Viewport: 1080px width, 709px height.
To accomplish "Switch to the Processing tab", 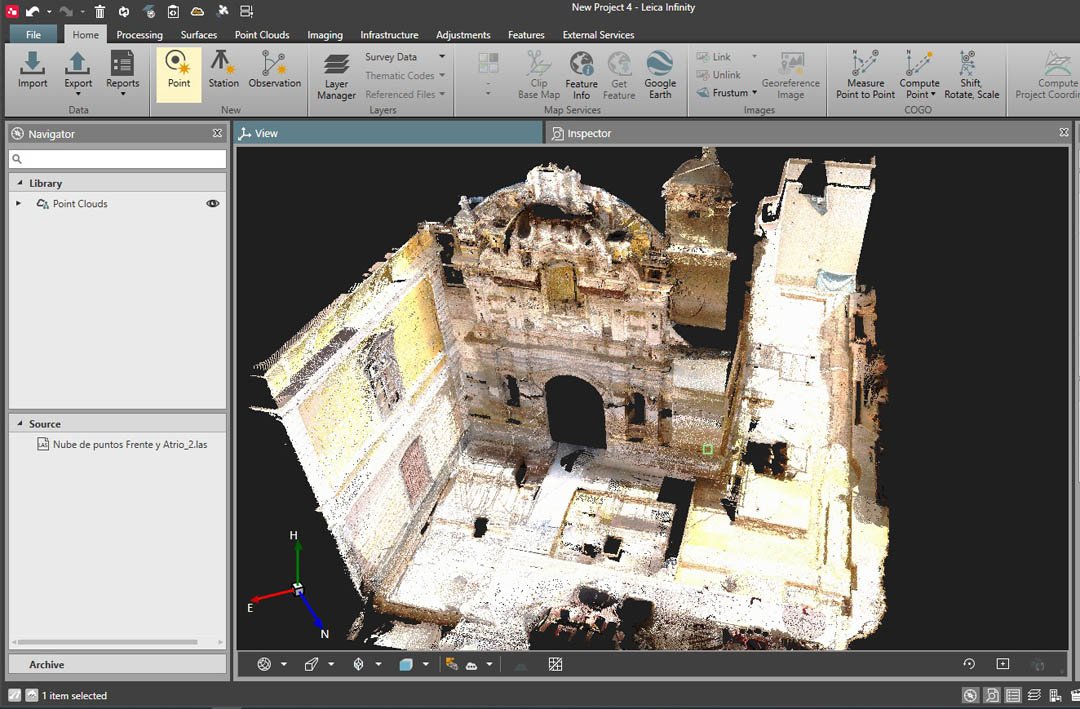I will [139, 34].
